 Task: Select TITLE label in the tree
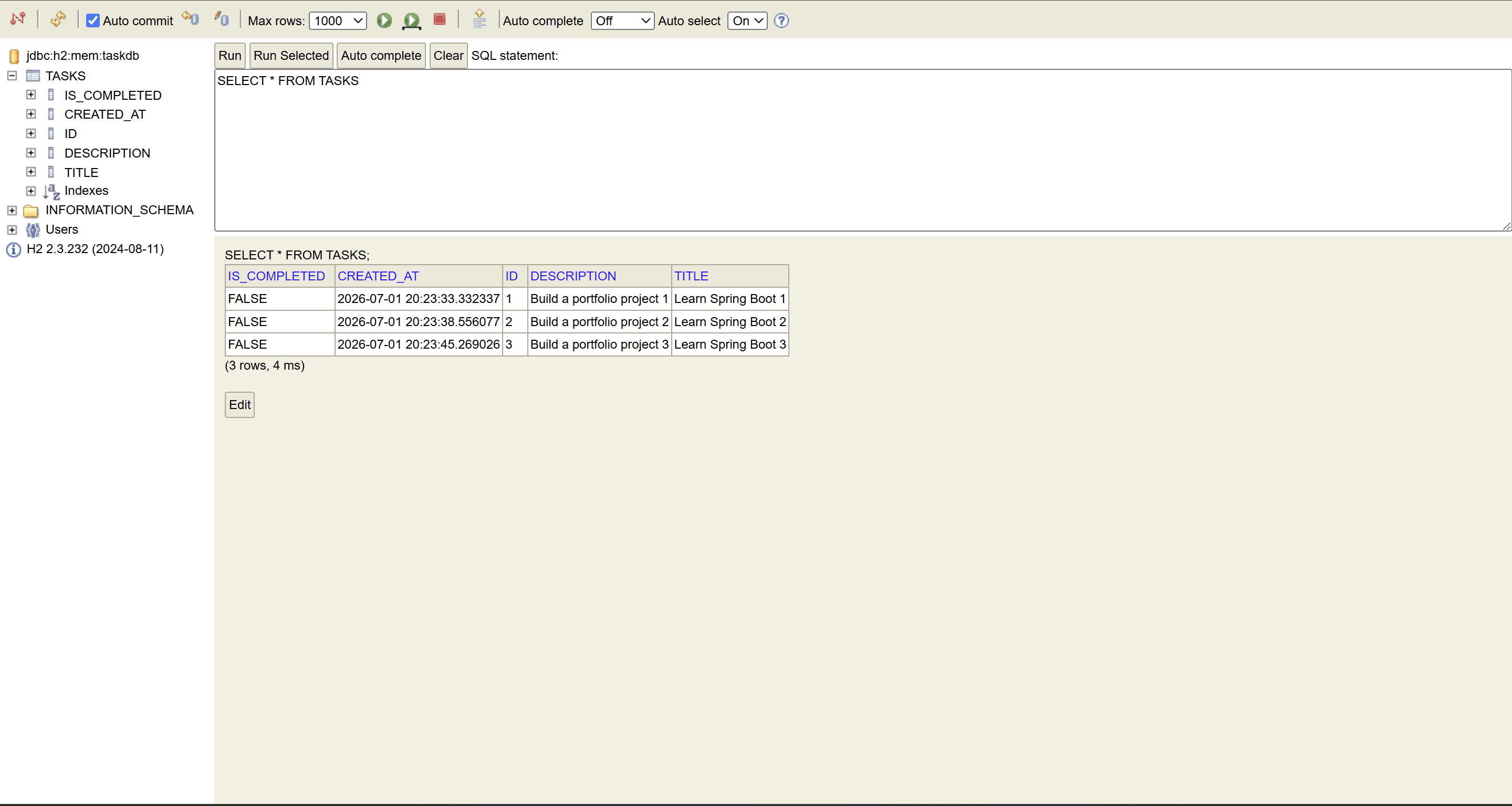pyautogui.click(x=81, y=173)
